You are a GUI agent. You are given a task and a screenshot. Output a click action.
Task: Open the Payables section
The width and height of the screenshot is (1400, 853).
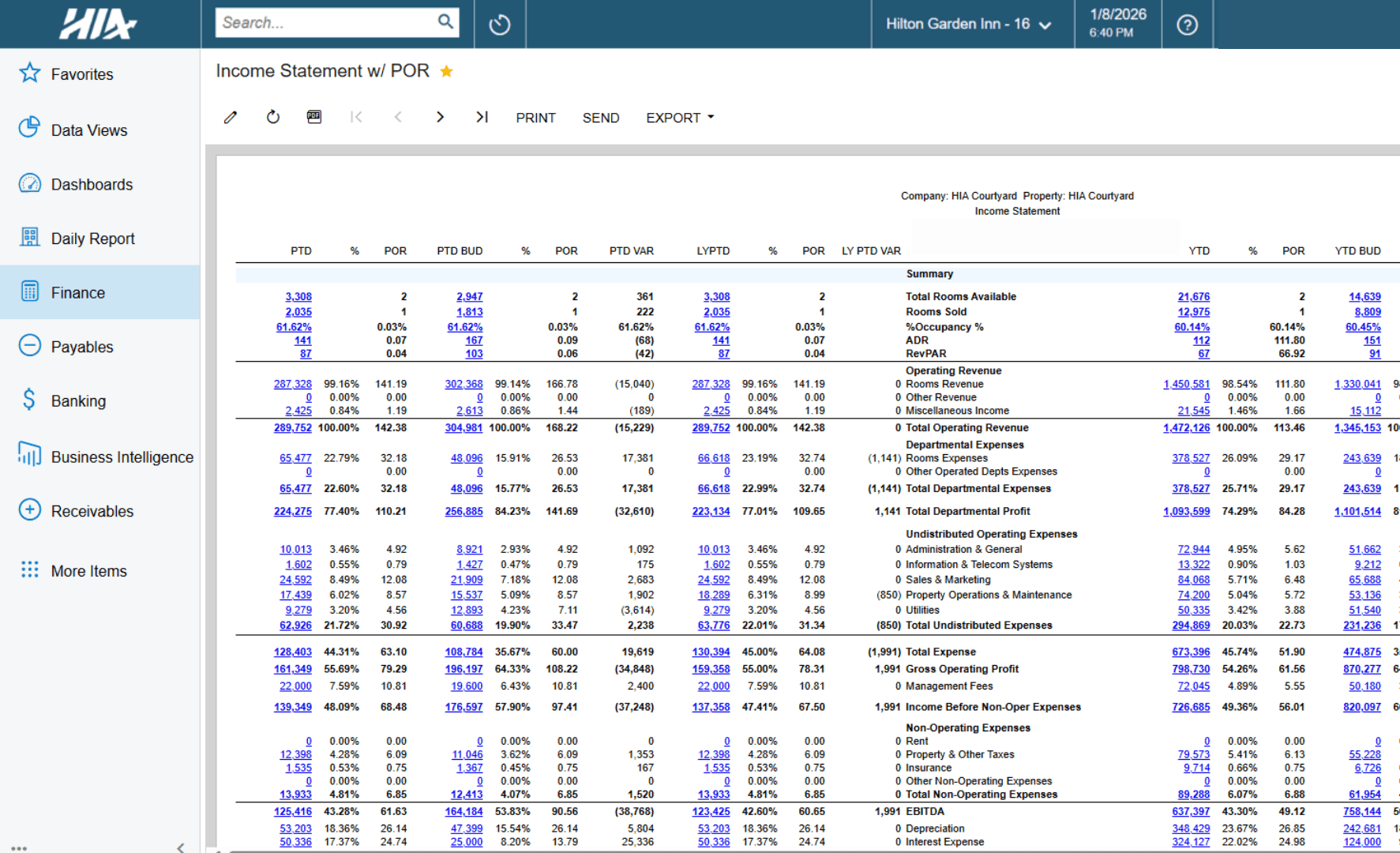[29, 346]
